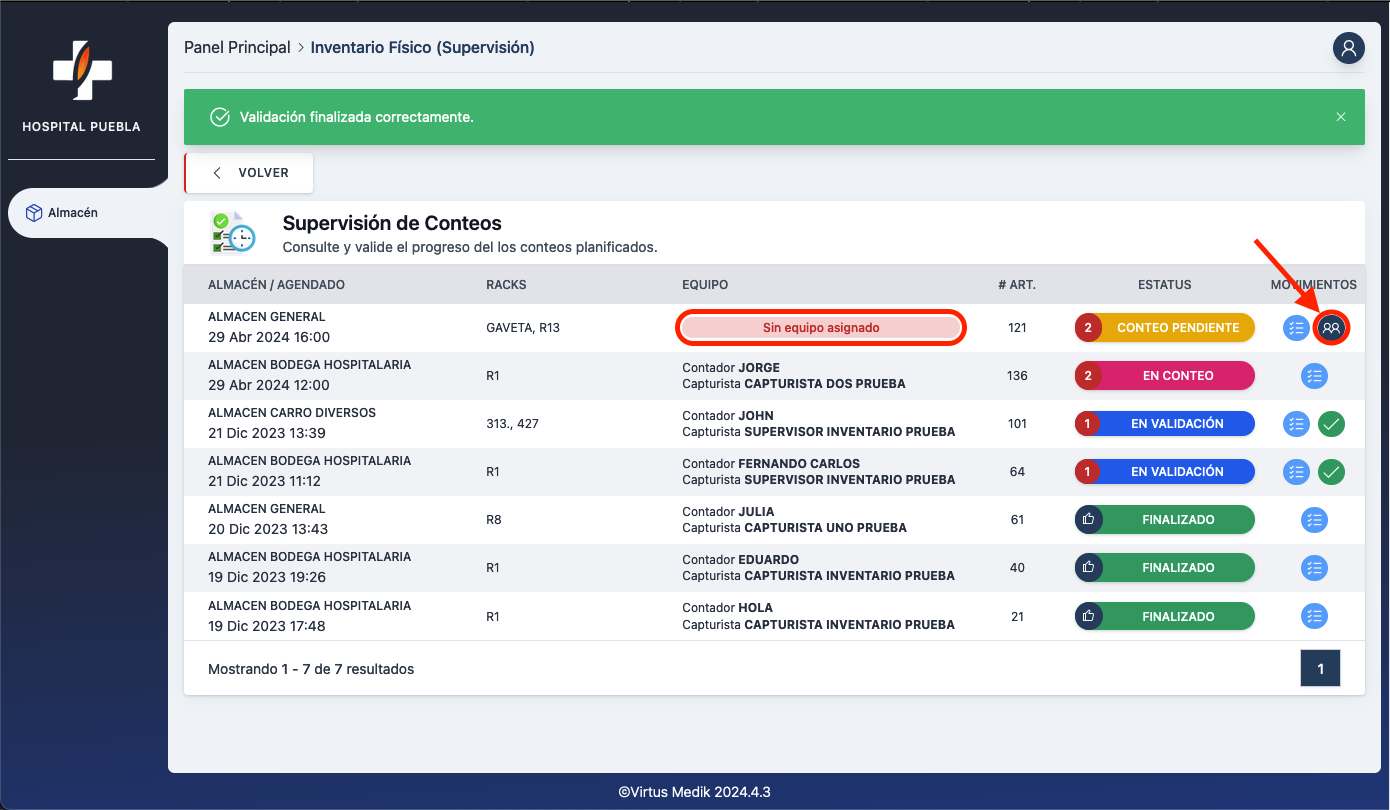Select Almacén in the sidebar
The width and height of the screenshot is (1390, 810).
point(75,213)
